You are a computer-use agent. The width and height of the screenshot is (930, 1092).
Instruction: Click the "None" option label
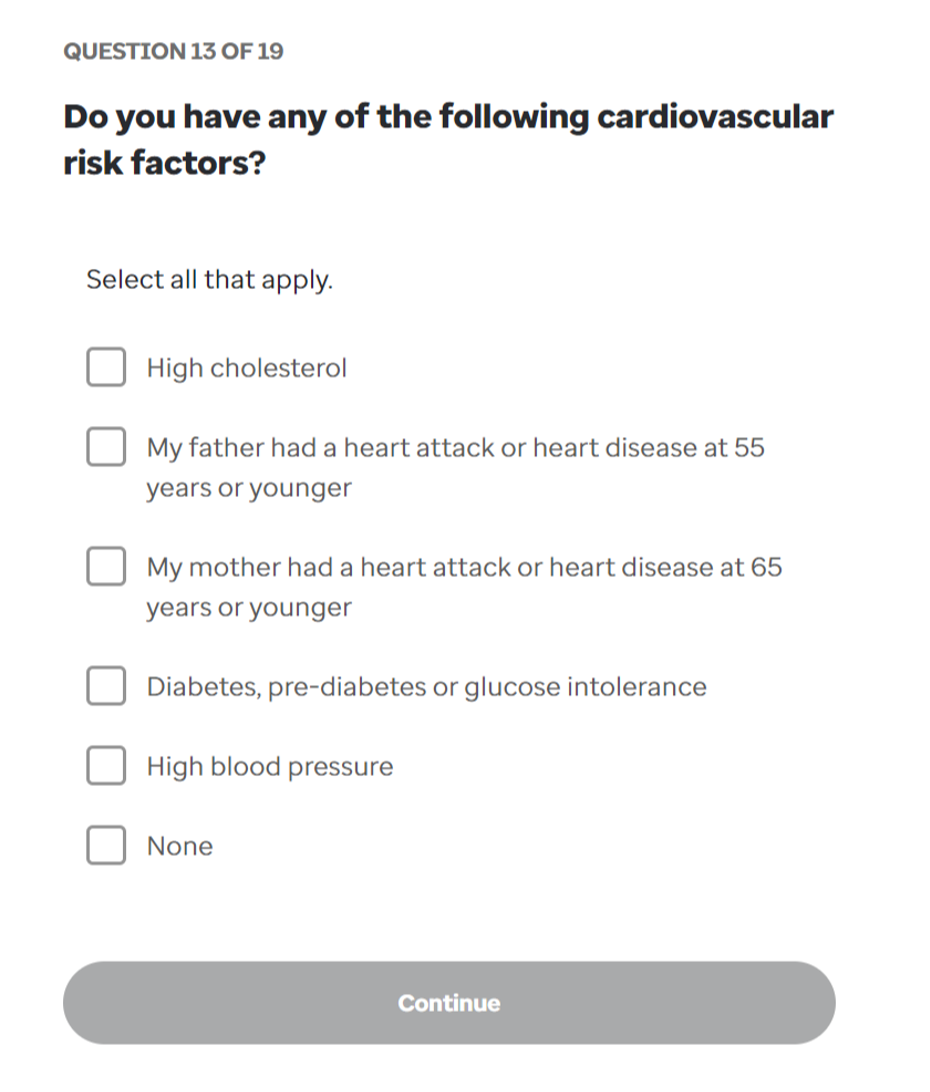point(180,846)
